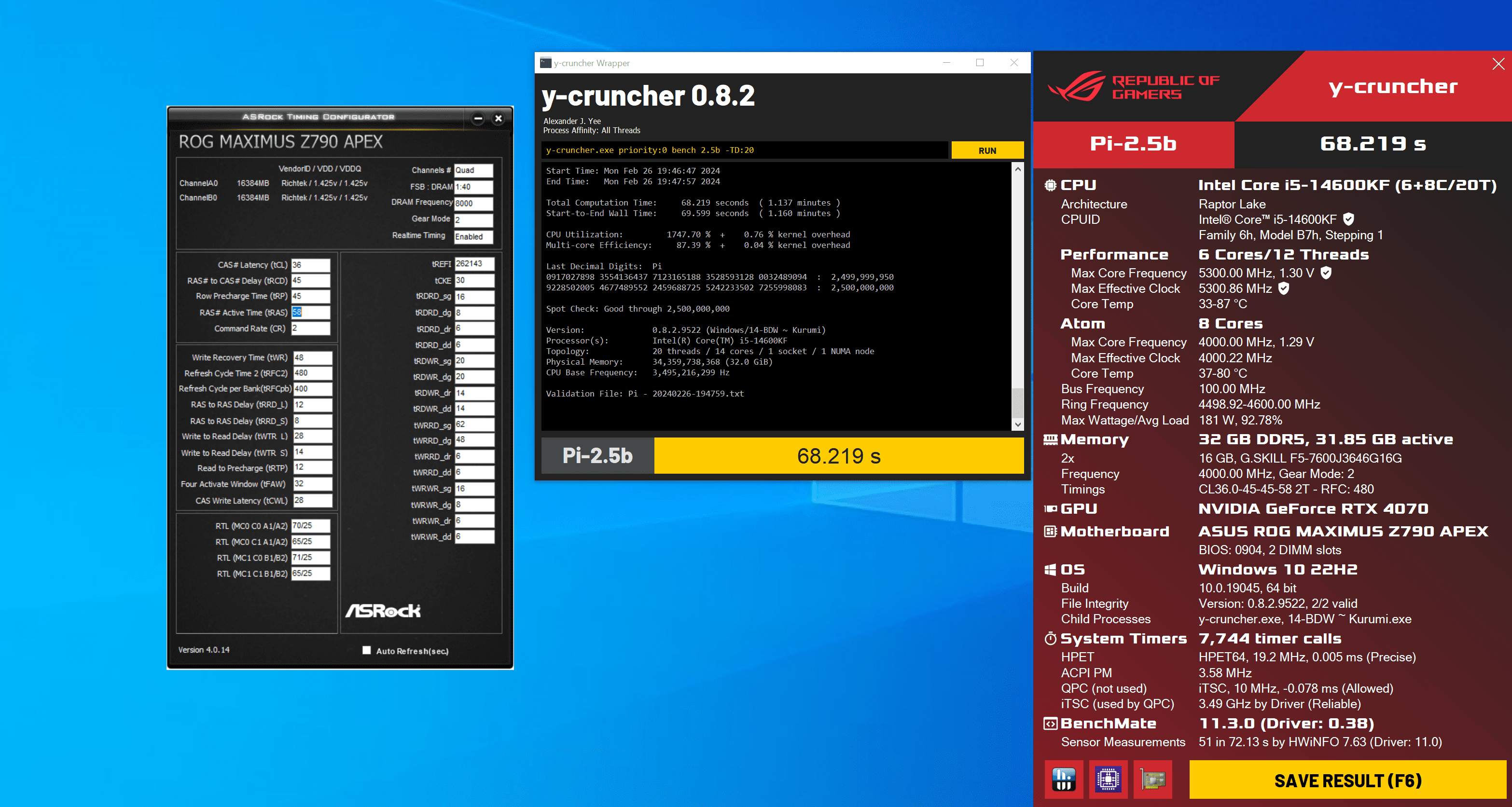Click the Channels # field showing Quad
Viewport: 1512px width, 807px height.
tap(473, 171)
